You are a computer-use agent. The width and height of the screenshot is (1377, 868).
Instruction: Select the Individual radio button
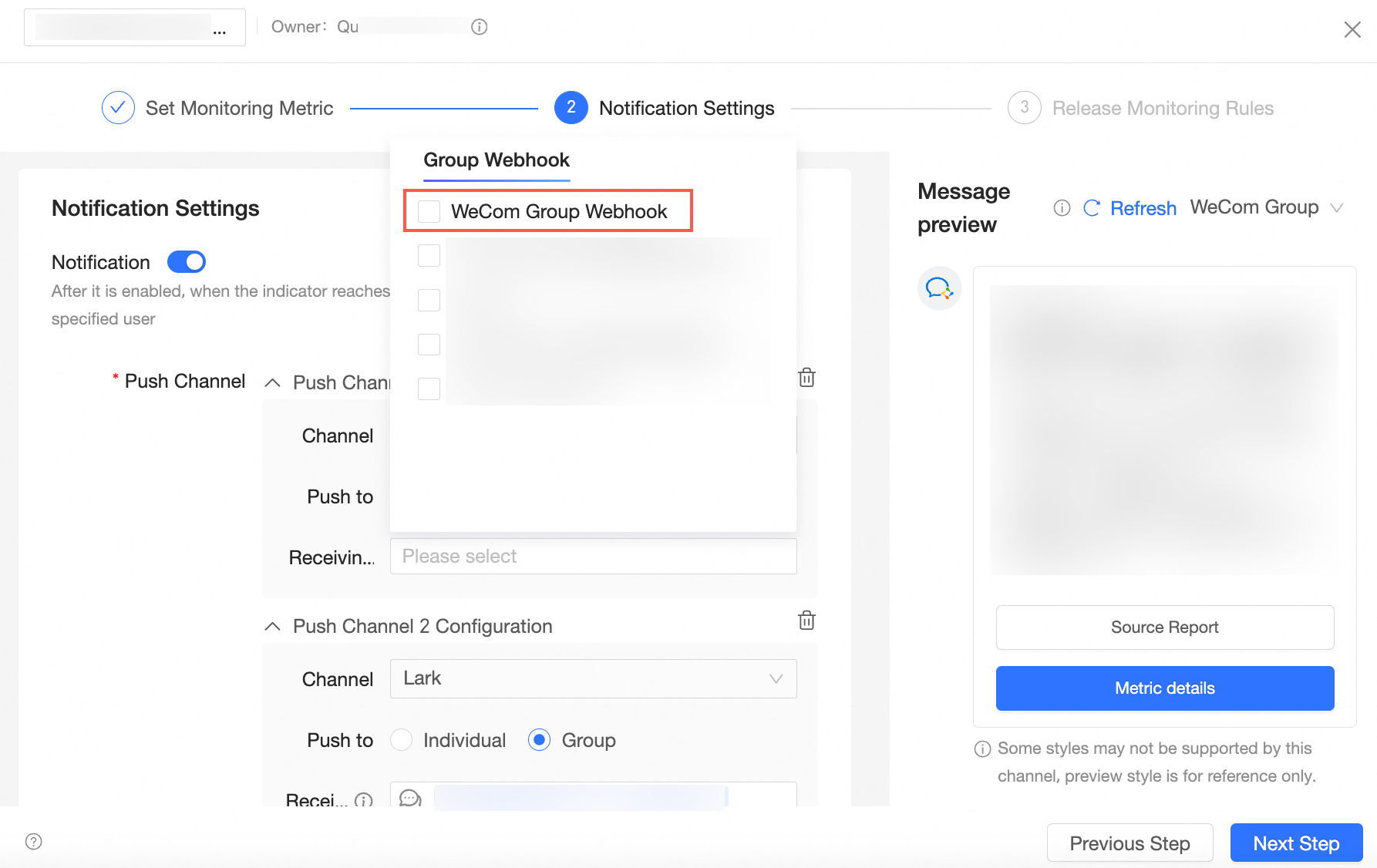tap(401, 740)
